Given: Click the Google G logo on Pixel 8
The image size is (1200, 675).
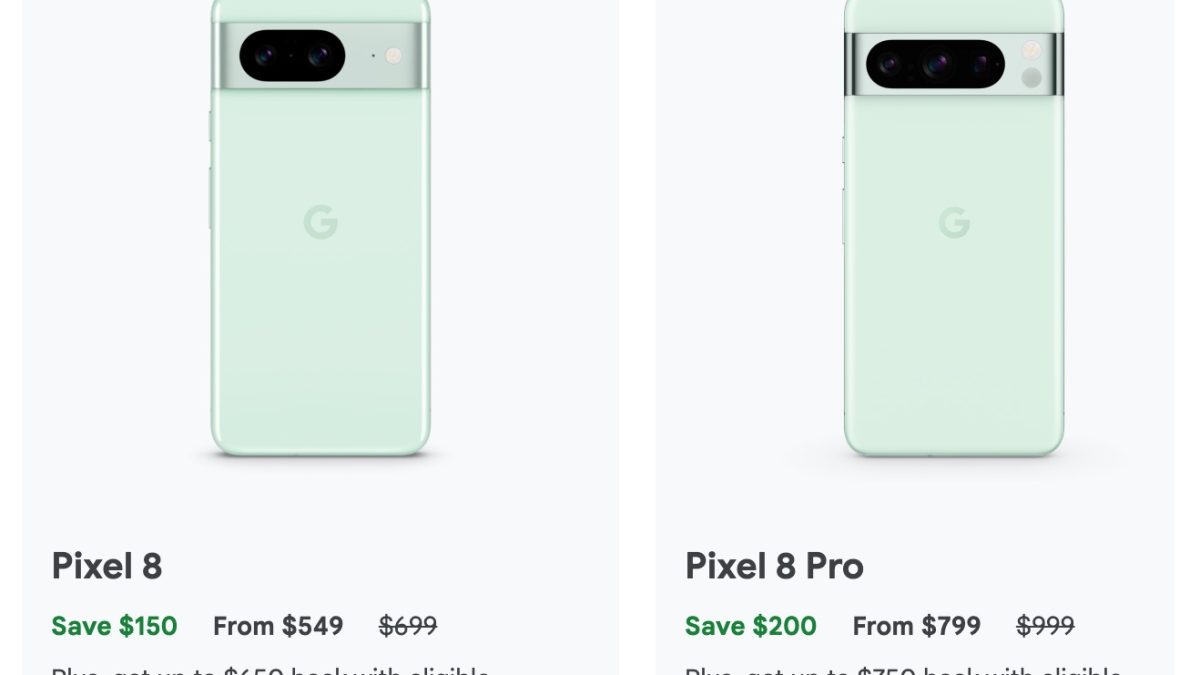Looking at the screenshot, I should pyautogui.click(x=320, y=221).
